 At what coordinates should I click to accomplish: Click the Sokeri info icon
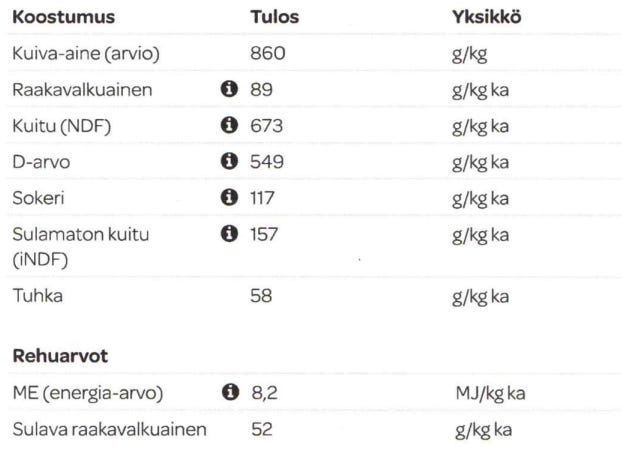228,197
